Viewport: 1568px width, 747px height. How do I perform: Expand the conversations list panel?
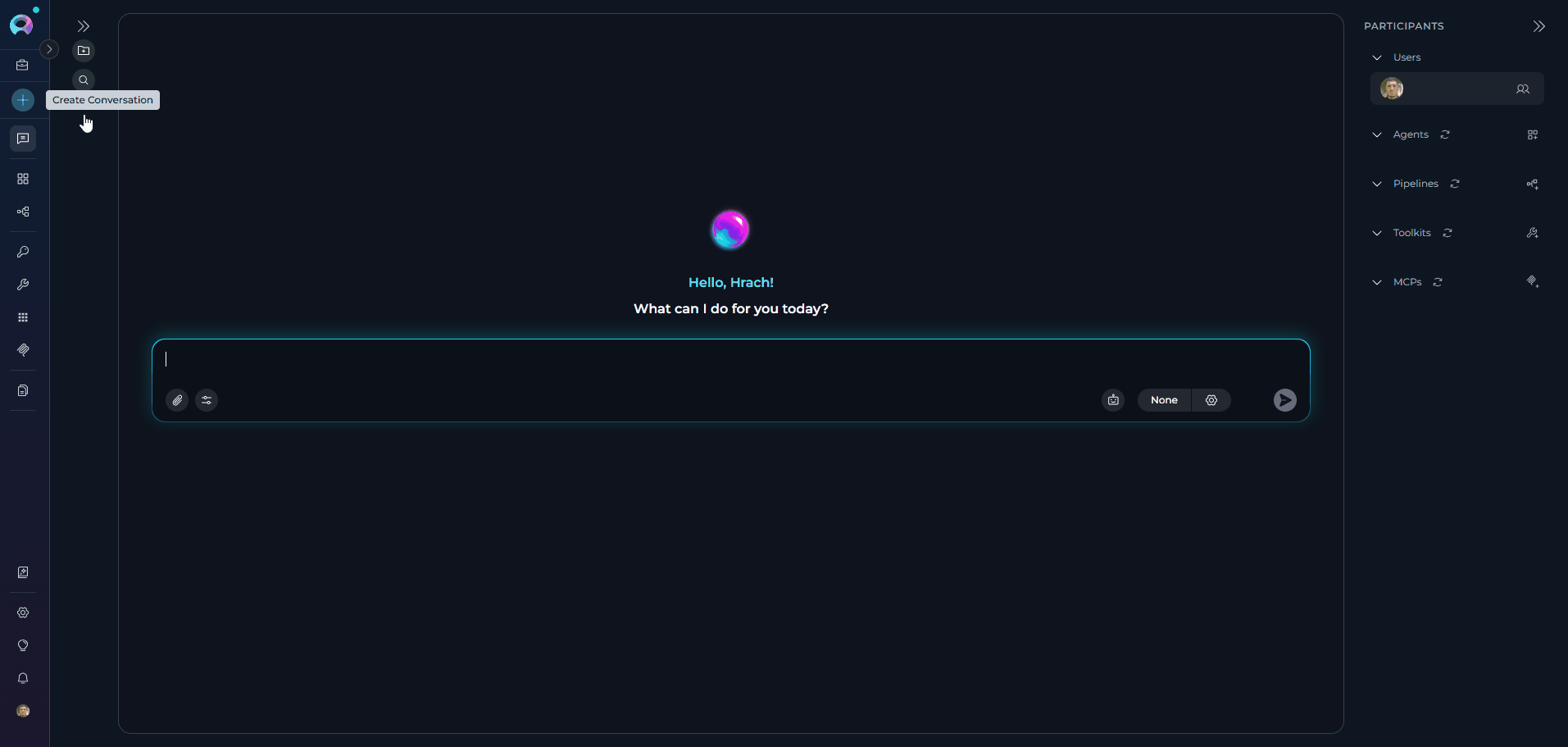click(x=84, y=26)
